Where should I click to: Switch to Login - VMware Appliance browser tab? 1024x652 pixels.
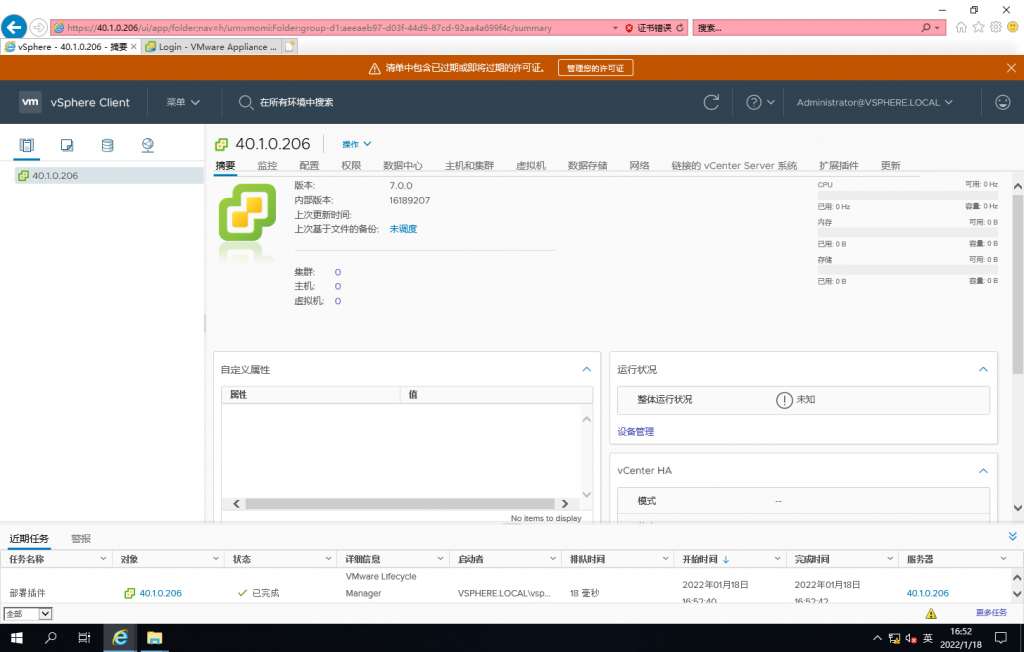212,46
